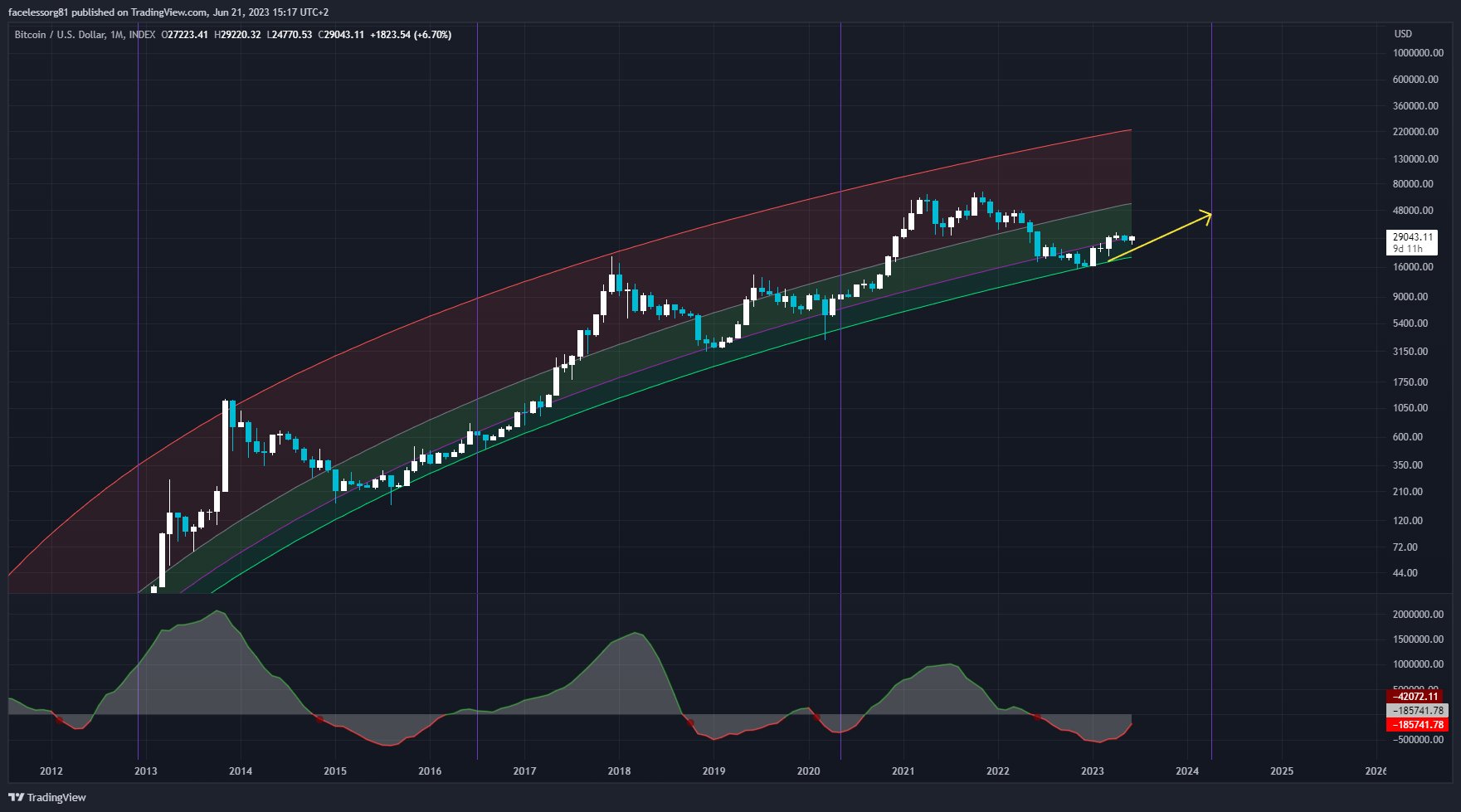Click the 2024 label on the time axis

(x=1187, y=771)
